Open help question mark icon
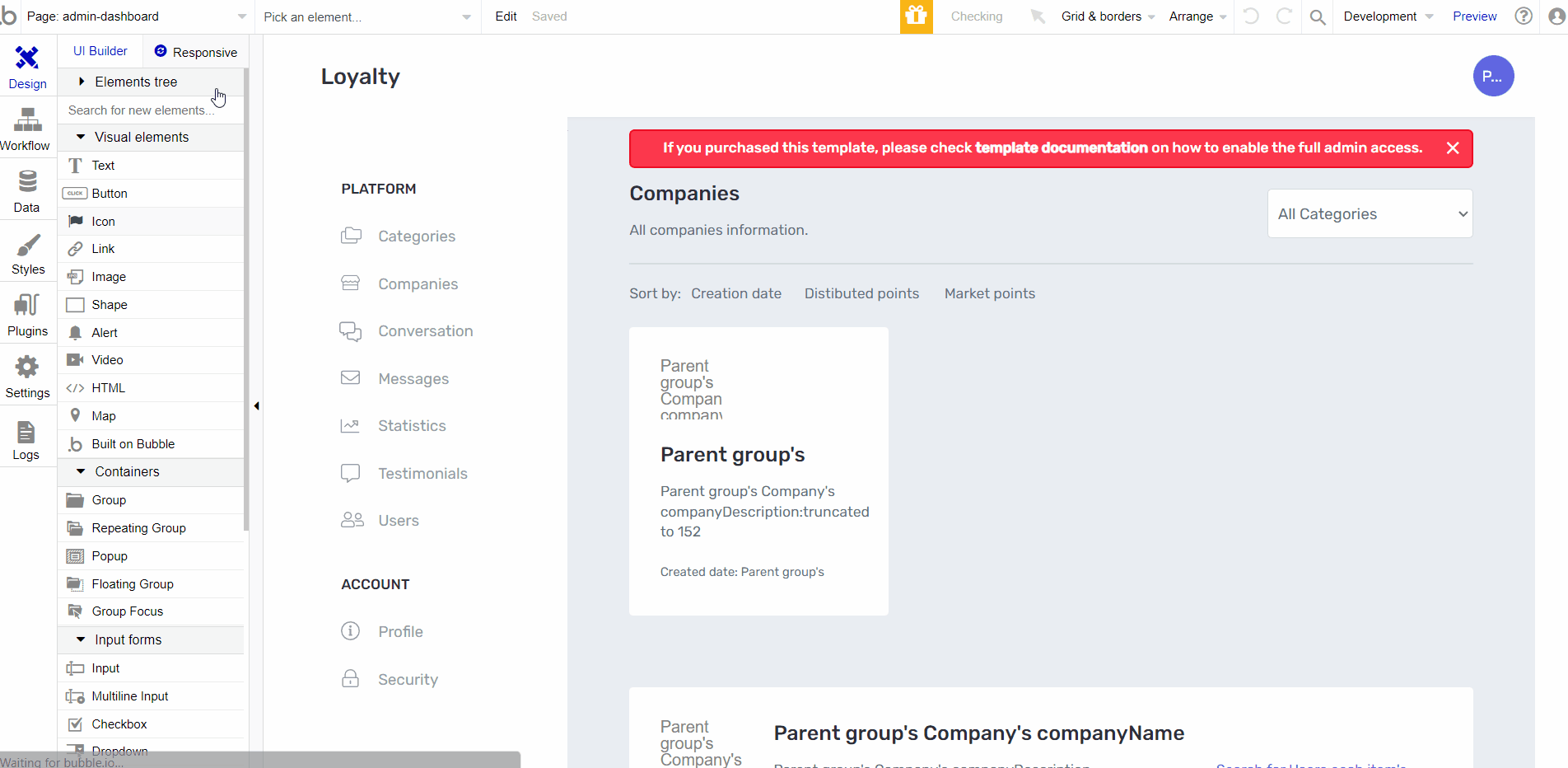 coord(1524,16)
